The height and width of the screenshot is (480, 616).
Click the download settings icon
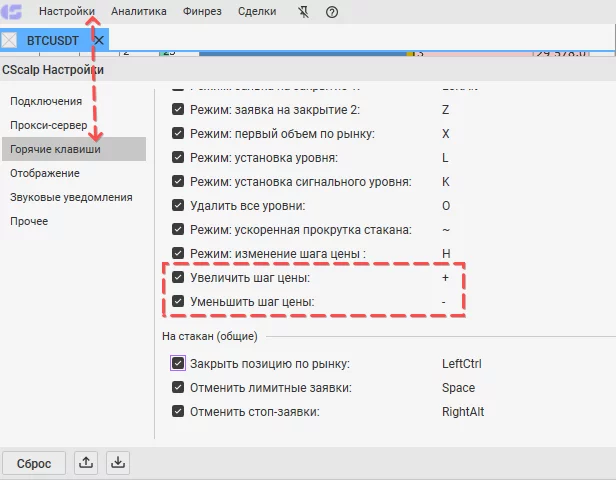[118, 462]
